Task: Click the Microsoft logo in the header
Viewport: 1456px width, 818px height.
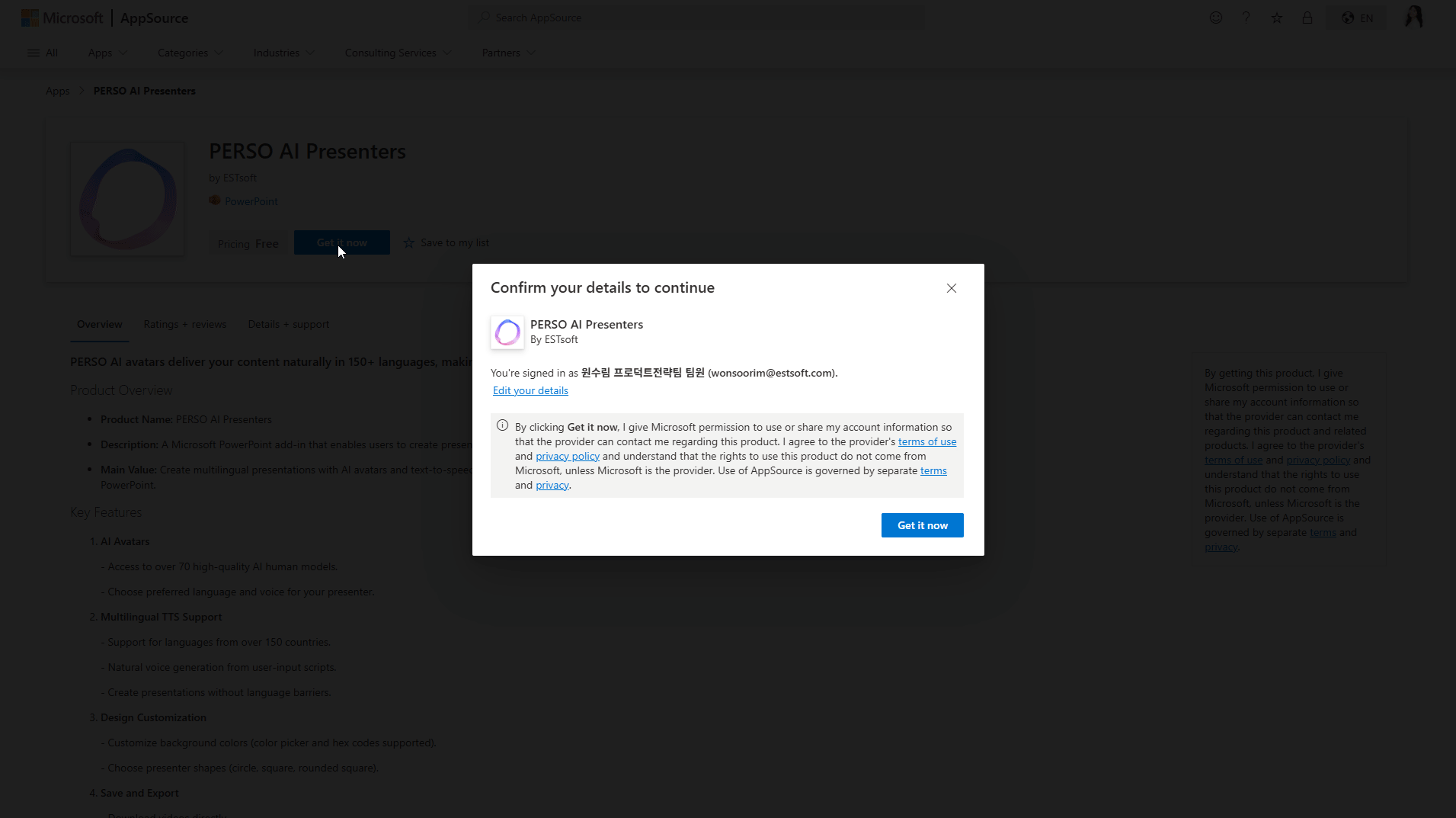Action: click(x=62, y=18)
